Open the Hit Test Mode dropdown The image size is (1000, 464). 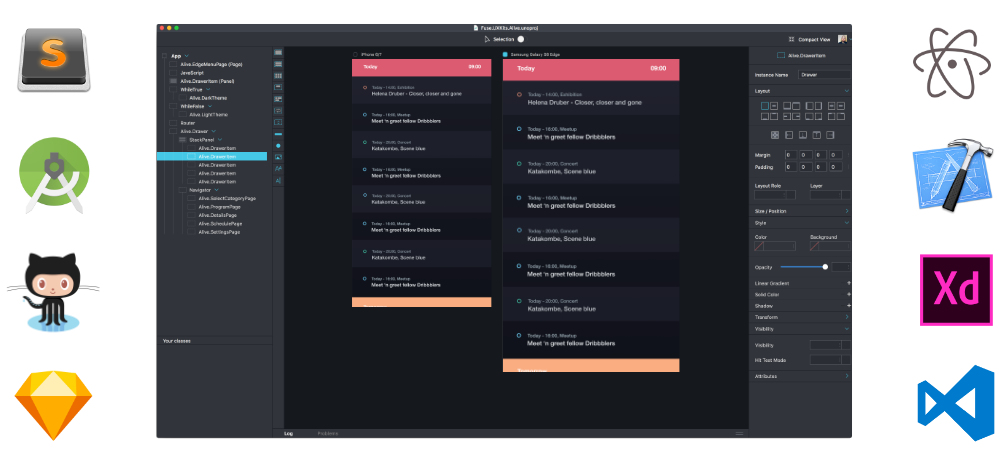tap(830, 360)
